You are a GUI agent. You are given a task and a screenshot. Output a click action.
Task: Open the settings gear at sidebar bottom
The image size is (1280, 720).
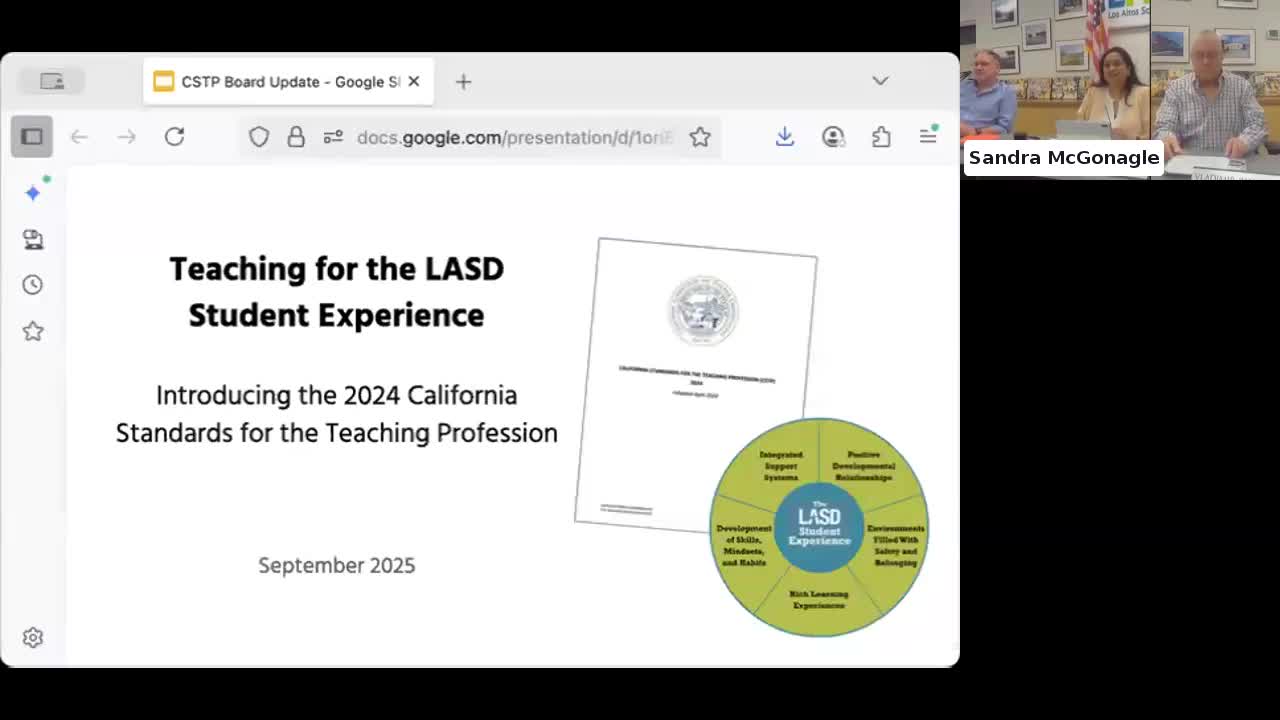pyautogui.click(x=32, y=637)
